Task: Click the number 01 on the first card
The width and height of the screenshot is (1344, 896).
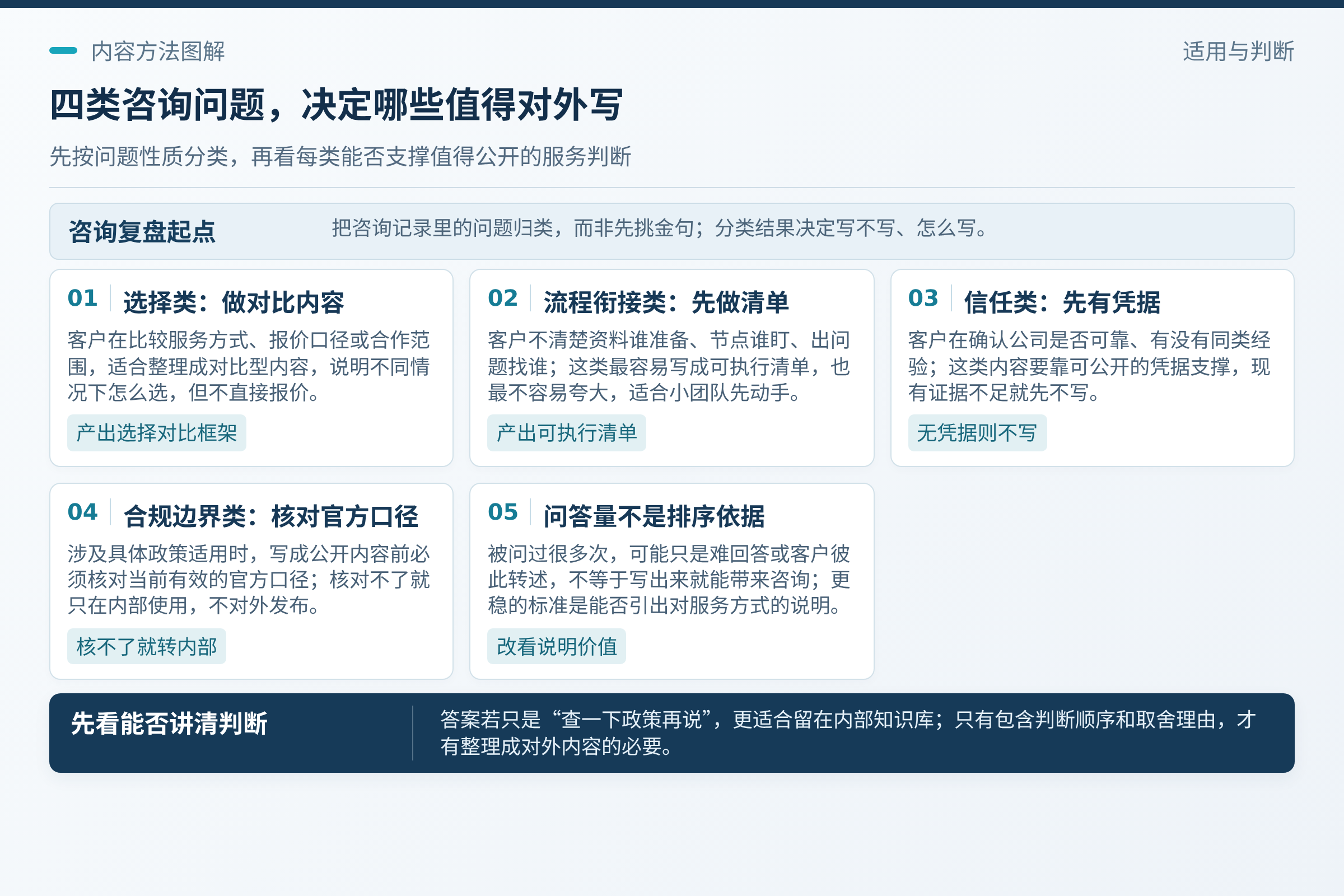Action: click(x=82, y=298)
